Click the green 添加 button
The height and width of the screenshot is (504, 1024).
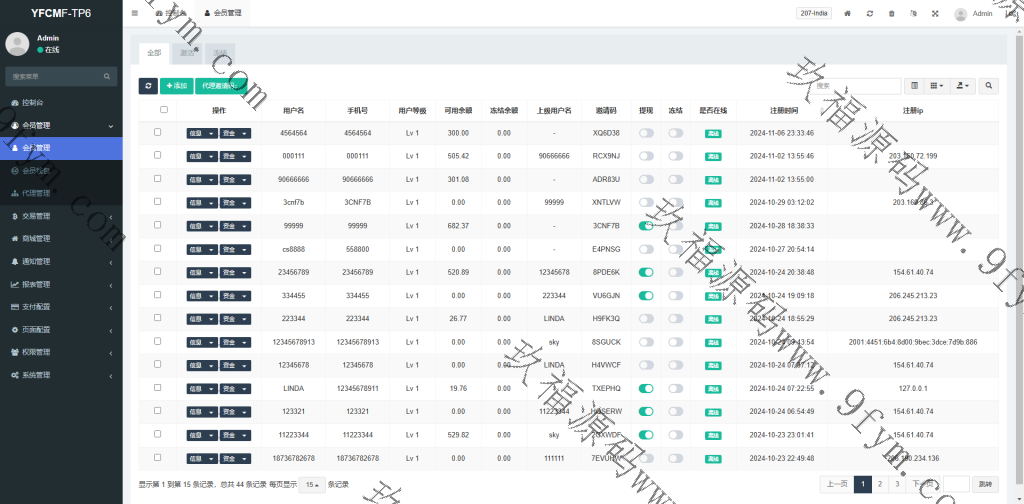[176, 87]
